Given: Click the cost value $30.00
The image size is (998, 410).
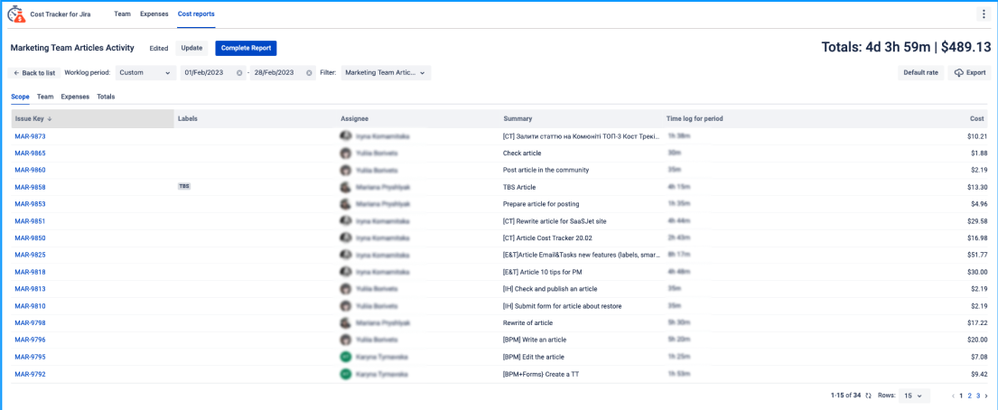Looking at the screenshot, I should click(x=977, y=272).
